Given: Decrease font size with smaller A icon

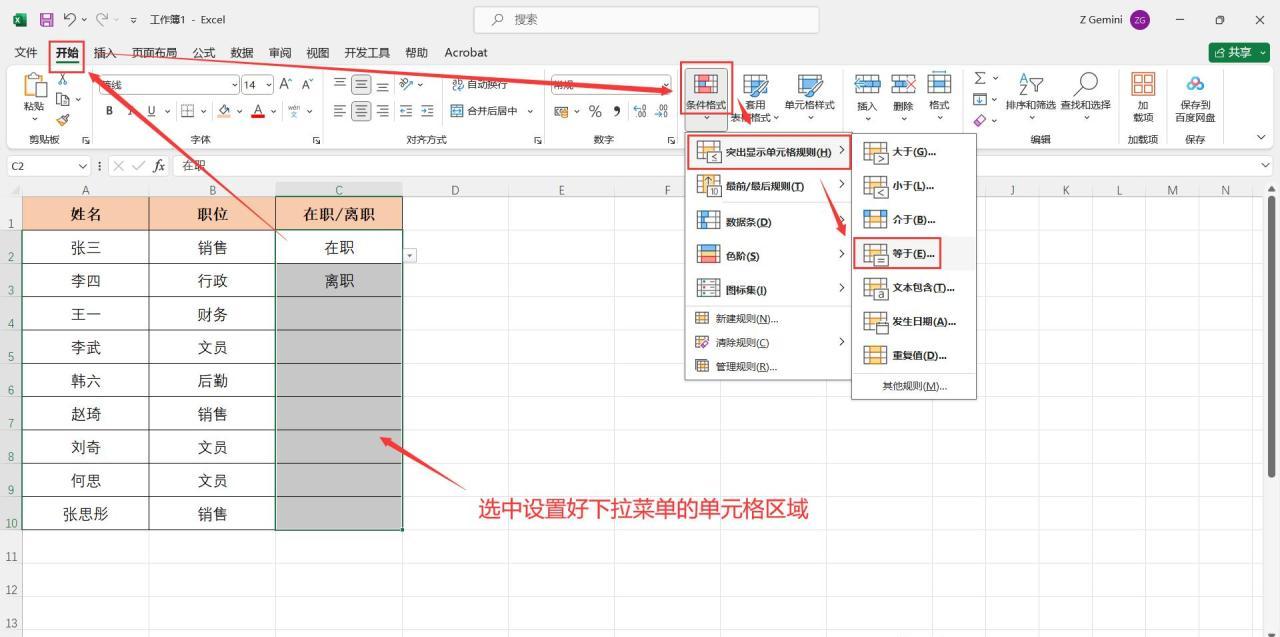Looking at the screenshot, I should click(308, 85).
